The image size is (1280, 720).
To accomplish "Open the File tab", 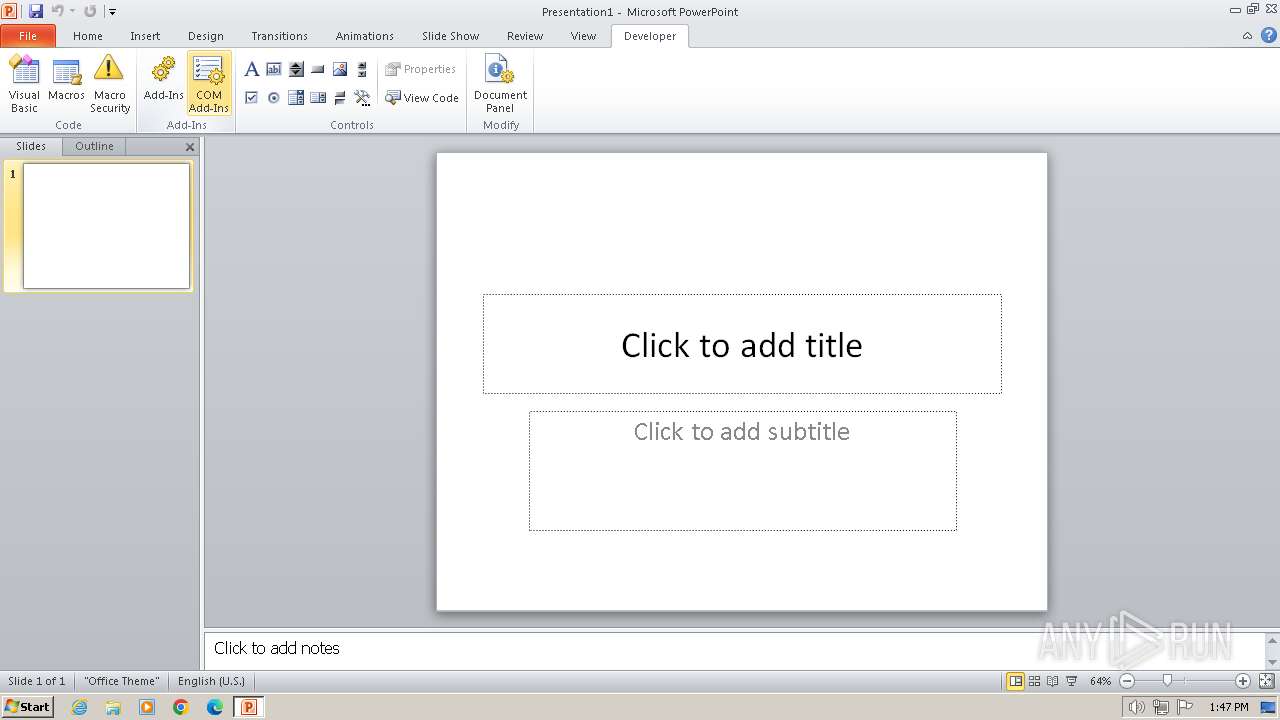I will pyautogui.click(x=28, y=36).
